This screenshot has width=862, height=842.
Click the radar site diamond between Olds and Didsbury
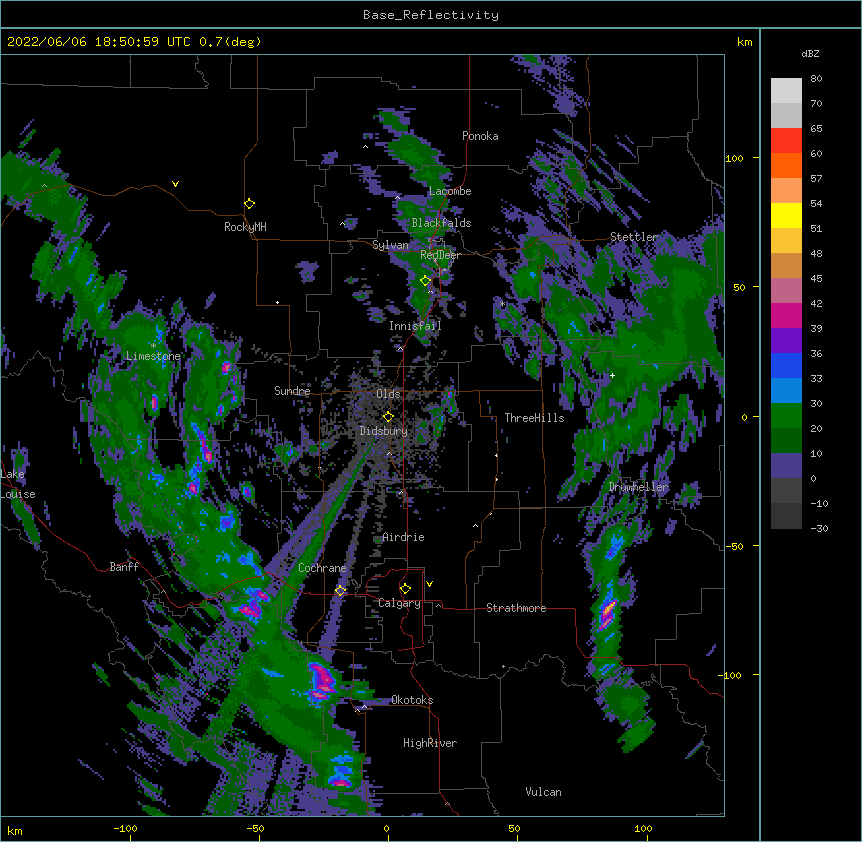click(x=388, y=417)
